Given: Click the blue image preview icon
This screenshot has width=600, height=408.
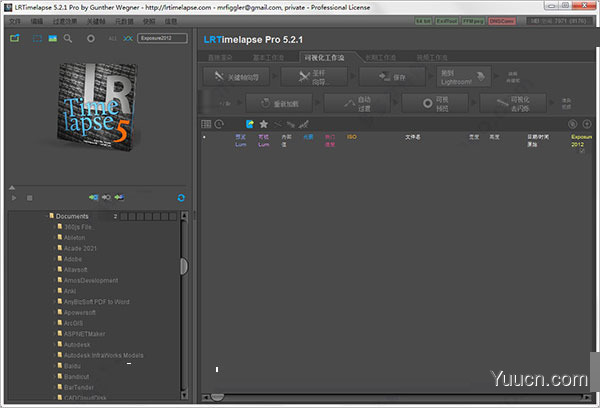Looking at the screenshot, I should coord(52,38).
